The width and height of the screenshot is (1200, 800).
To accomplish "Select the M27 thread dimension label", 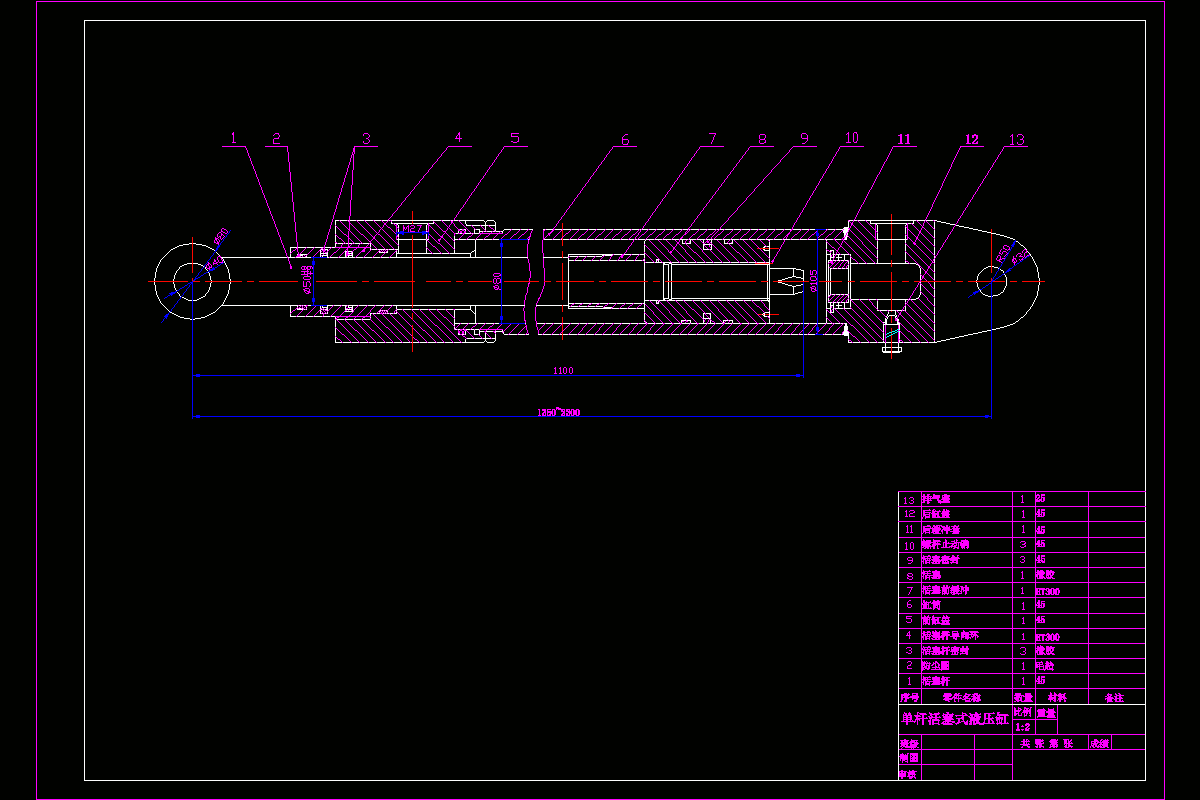I will tap(411, 229).
